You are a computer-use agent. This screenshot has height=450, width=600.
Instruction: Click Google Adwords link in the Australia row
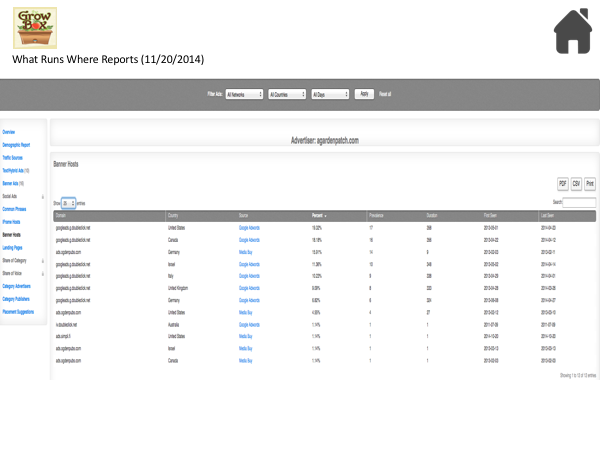[x=249, y=325]
